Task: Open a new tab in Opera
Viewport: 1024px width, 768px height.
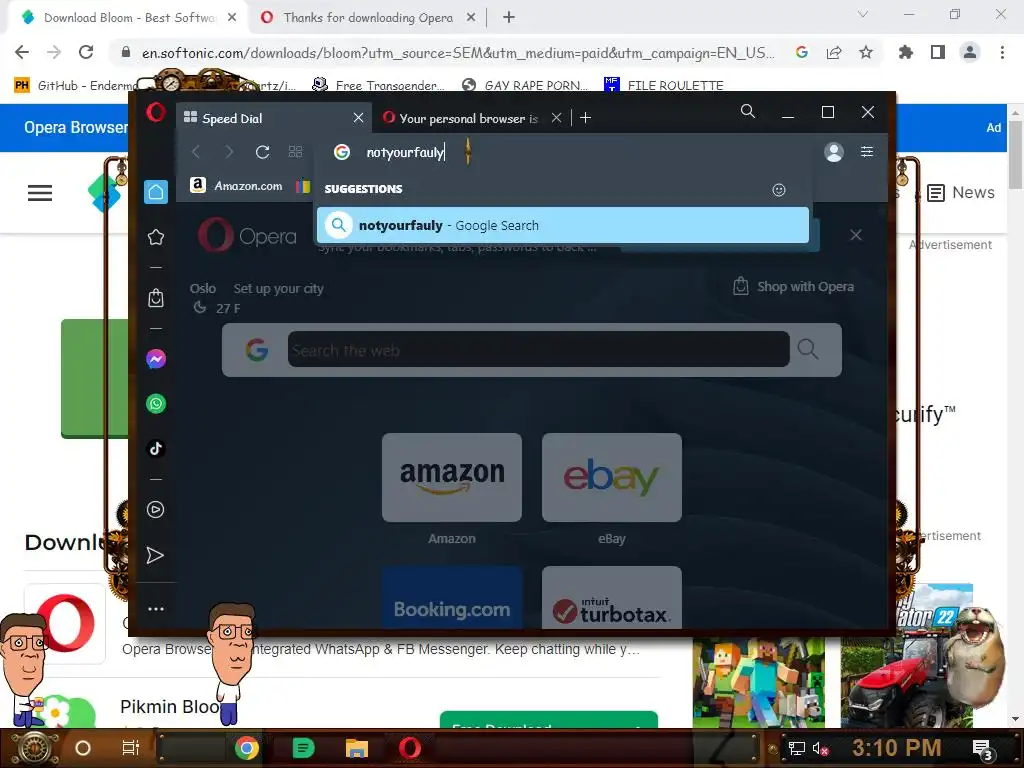Action: pos(585,118)
